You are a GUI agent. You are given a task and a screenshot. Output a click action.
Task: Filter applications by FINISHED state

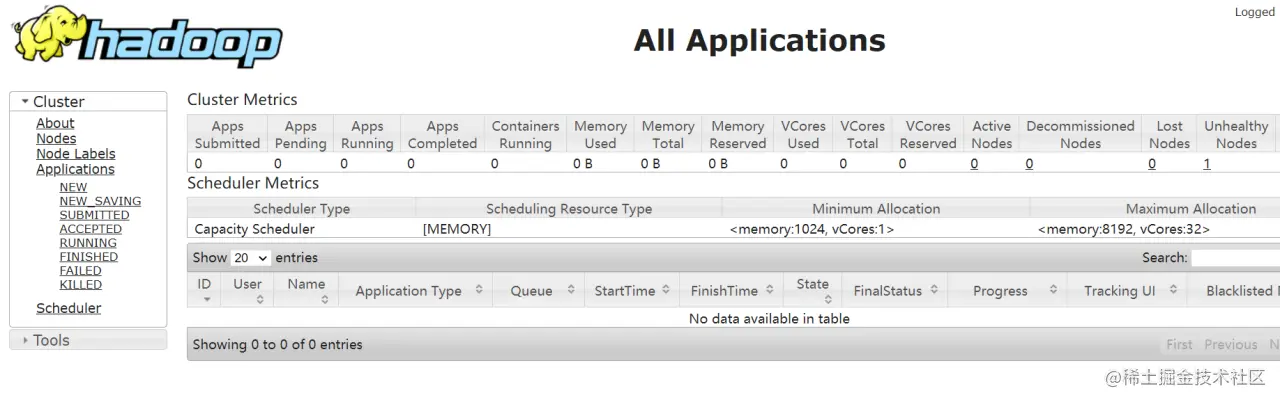tap(88, 257)
